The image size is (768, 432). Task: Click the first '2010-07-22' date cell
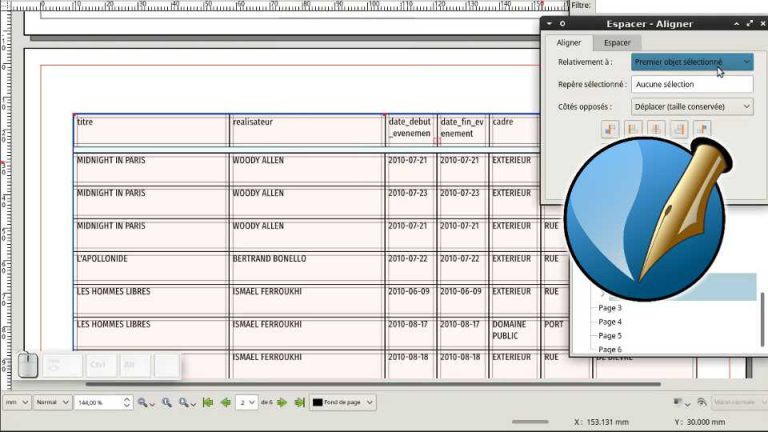coord(410,267)
